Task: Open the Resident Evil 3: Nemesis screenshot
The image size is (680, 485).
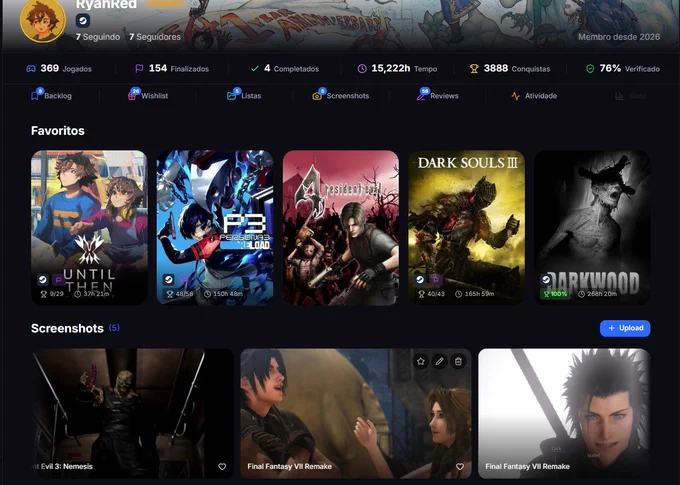Action: [133, 413]
